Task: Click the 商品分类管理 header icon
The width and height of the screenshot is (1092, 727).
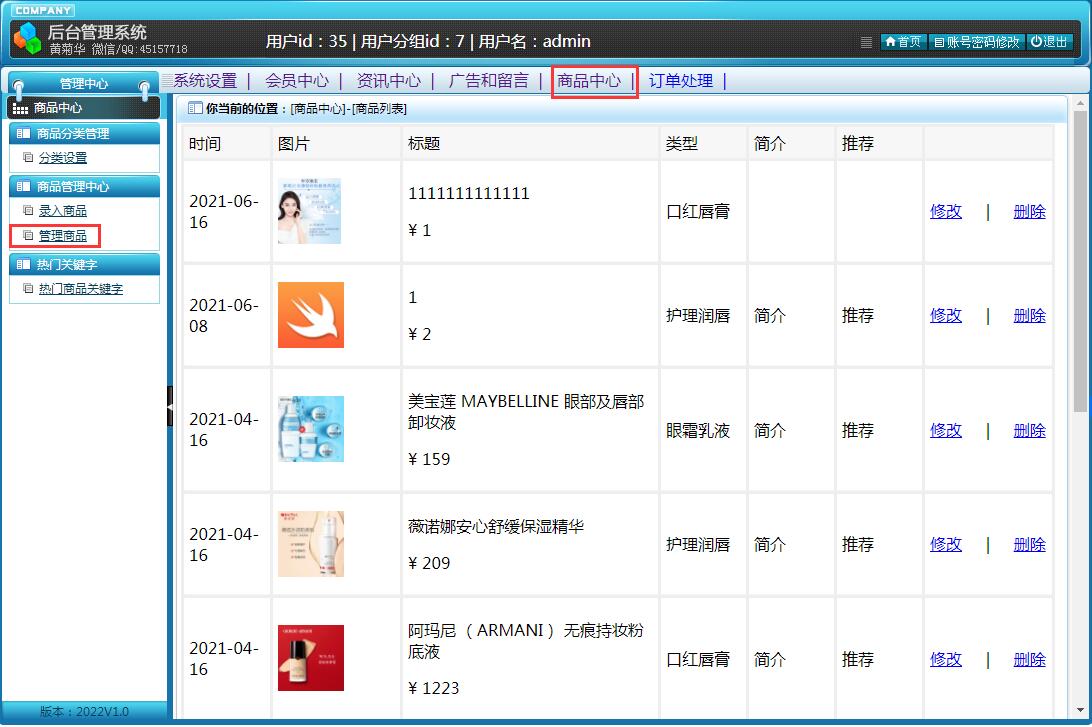Action: tap(23, 133)
